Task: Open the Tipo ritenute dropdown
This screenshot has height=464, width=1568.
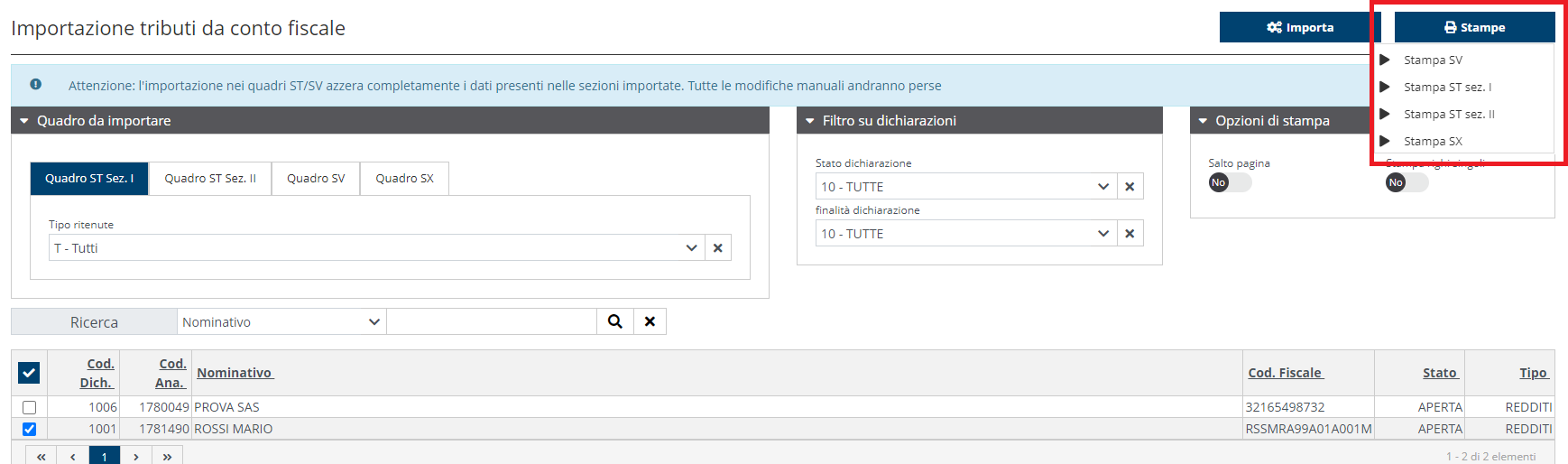Action: (690, 248)
